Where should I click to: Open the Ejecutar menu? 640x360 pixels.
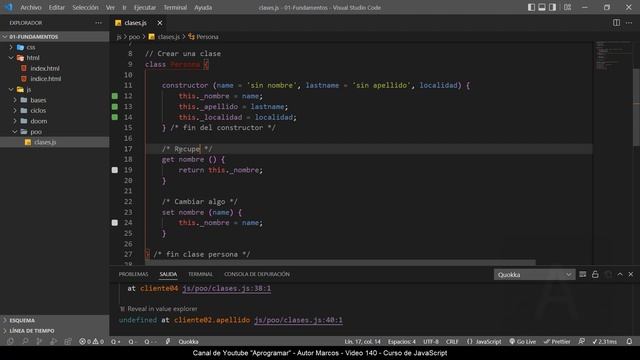tap(144, 7)
